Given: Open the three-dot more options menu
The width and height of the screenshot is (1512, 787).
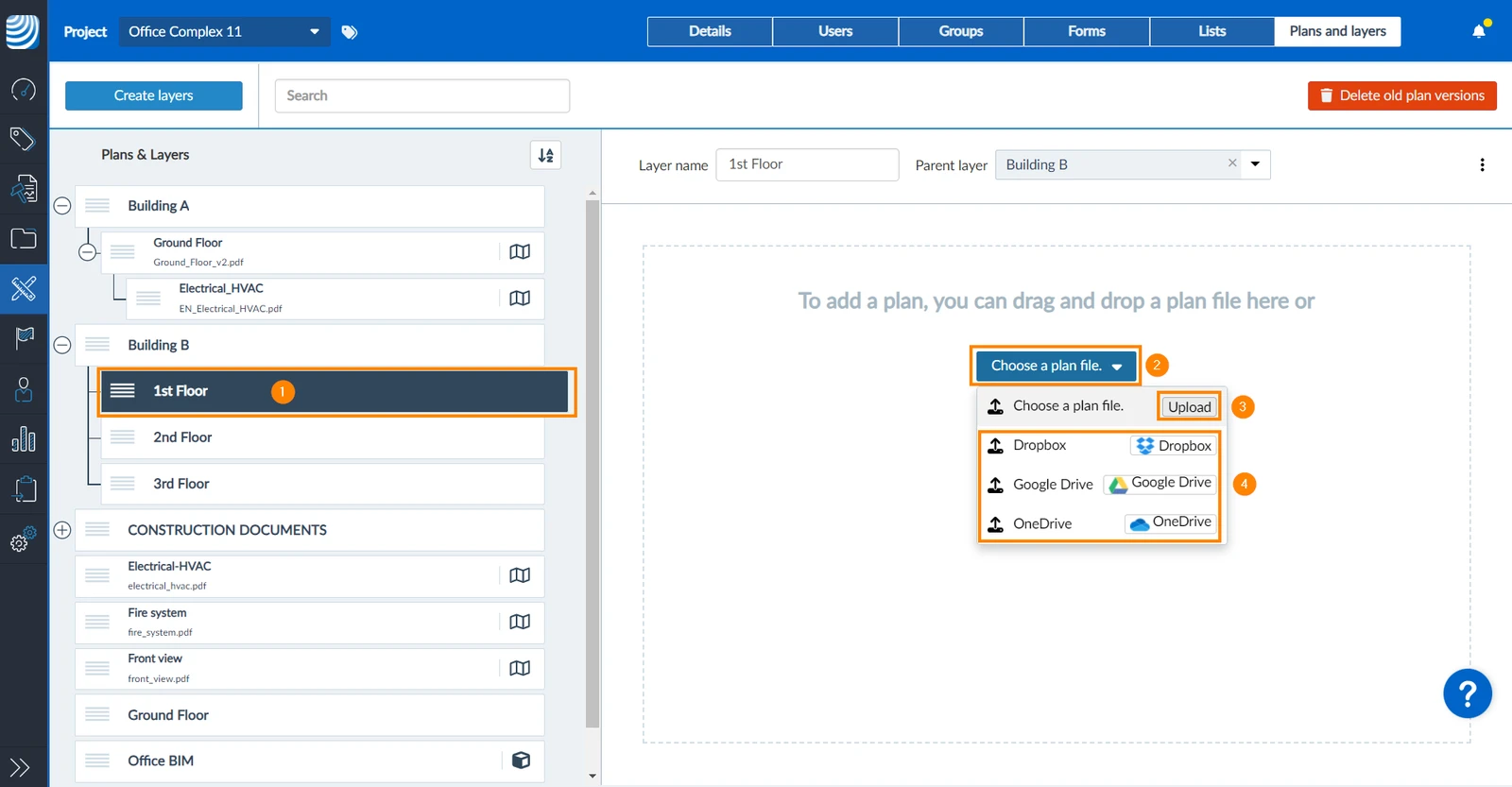Looking at the screenshot, I should click(x=1482, y=165).
